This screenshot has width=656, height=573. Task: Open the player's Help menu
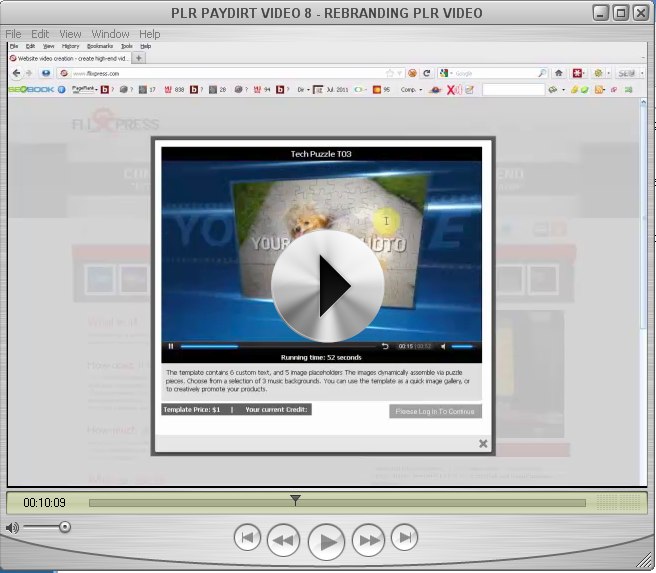pyautogui.click(x=149, y=34)
